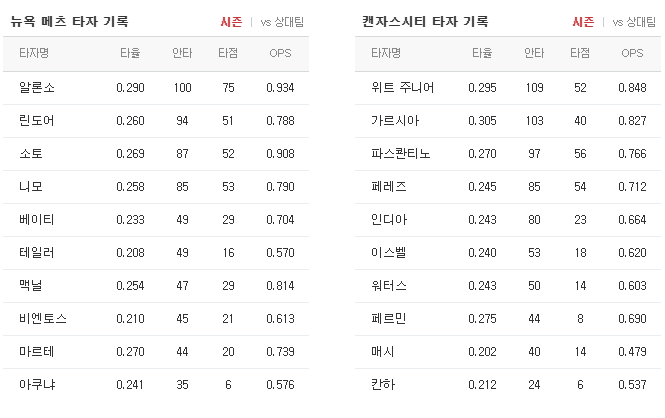Select 시즌 tab in 뉴욕 메츠 table
Screen dimensions: 665x418
point(231,22)
